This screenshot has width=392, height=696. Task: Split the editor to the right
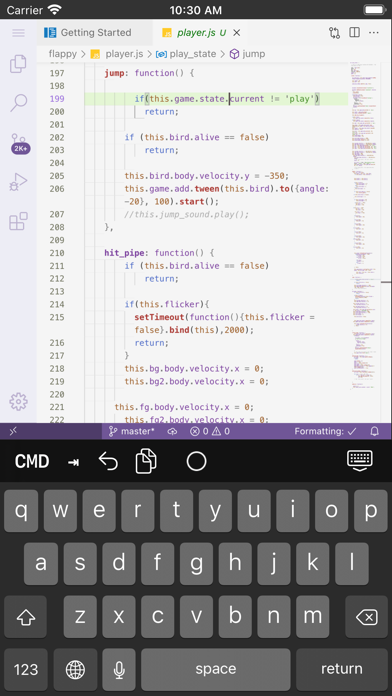[x=354, y=33]
